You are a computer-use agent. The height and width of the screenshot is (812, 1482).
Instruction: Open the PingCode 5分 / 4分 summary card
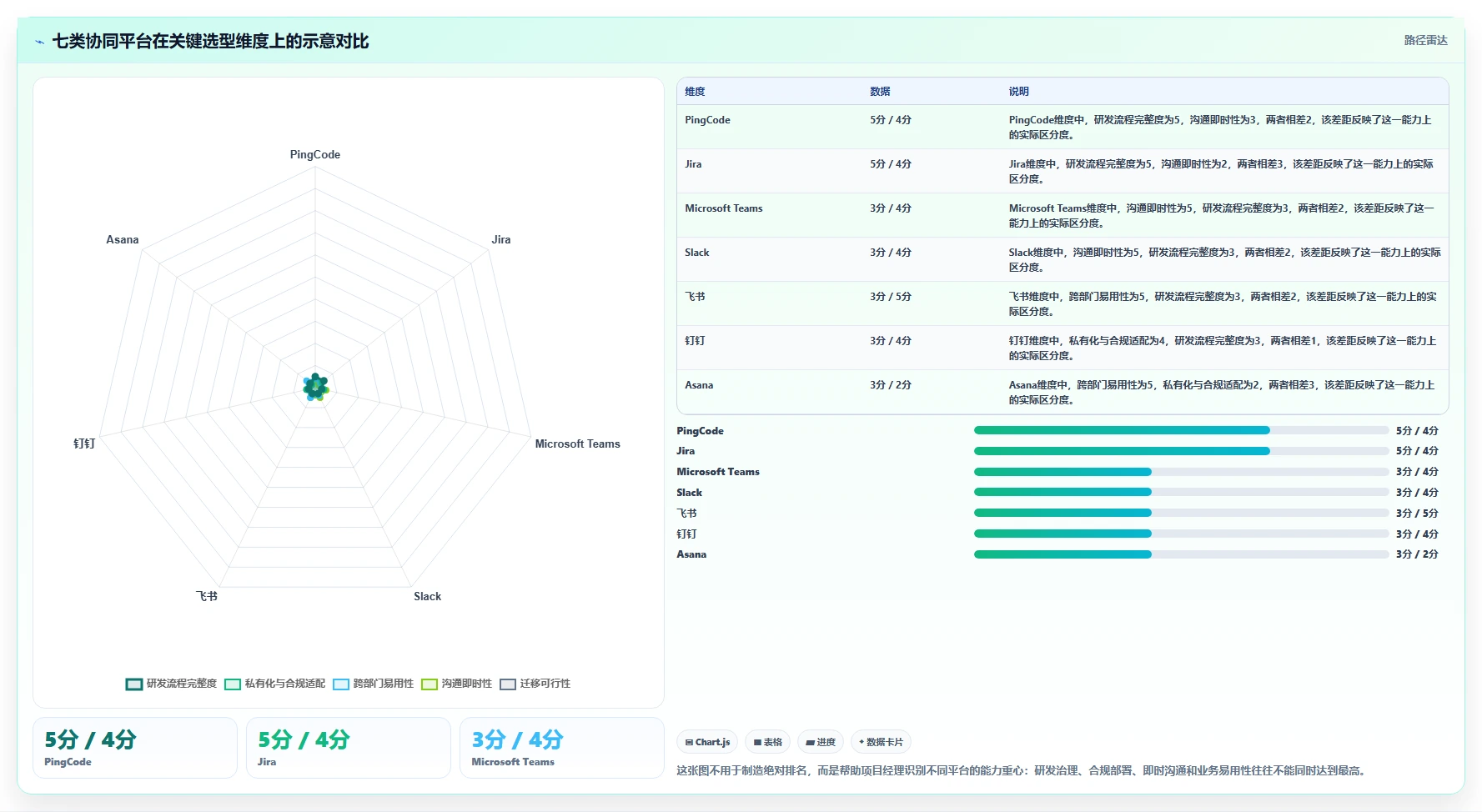pyautogui.click(x=135, y=748)
